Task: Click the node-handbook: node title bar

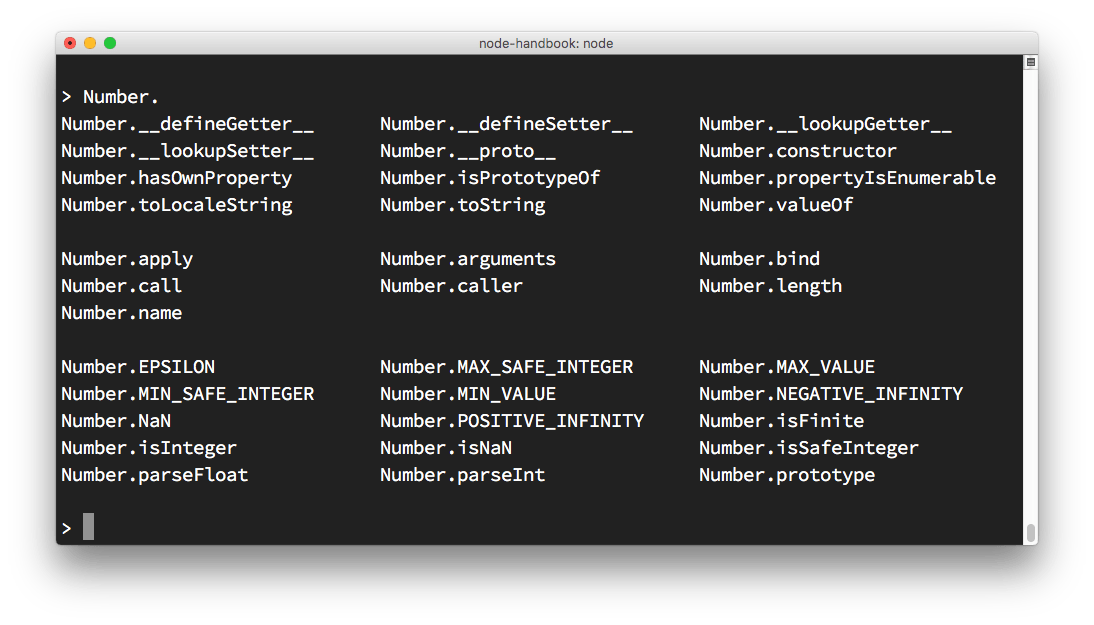Action: (547, 43)
